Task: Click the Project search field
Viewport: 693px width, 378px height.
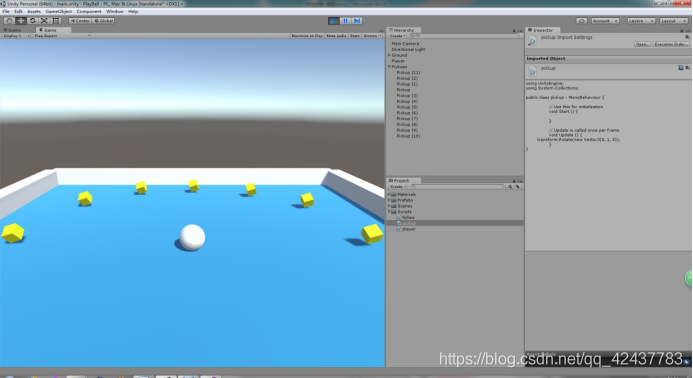Action: pyautogui.click(x=457, y=187)
